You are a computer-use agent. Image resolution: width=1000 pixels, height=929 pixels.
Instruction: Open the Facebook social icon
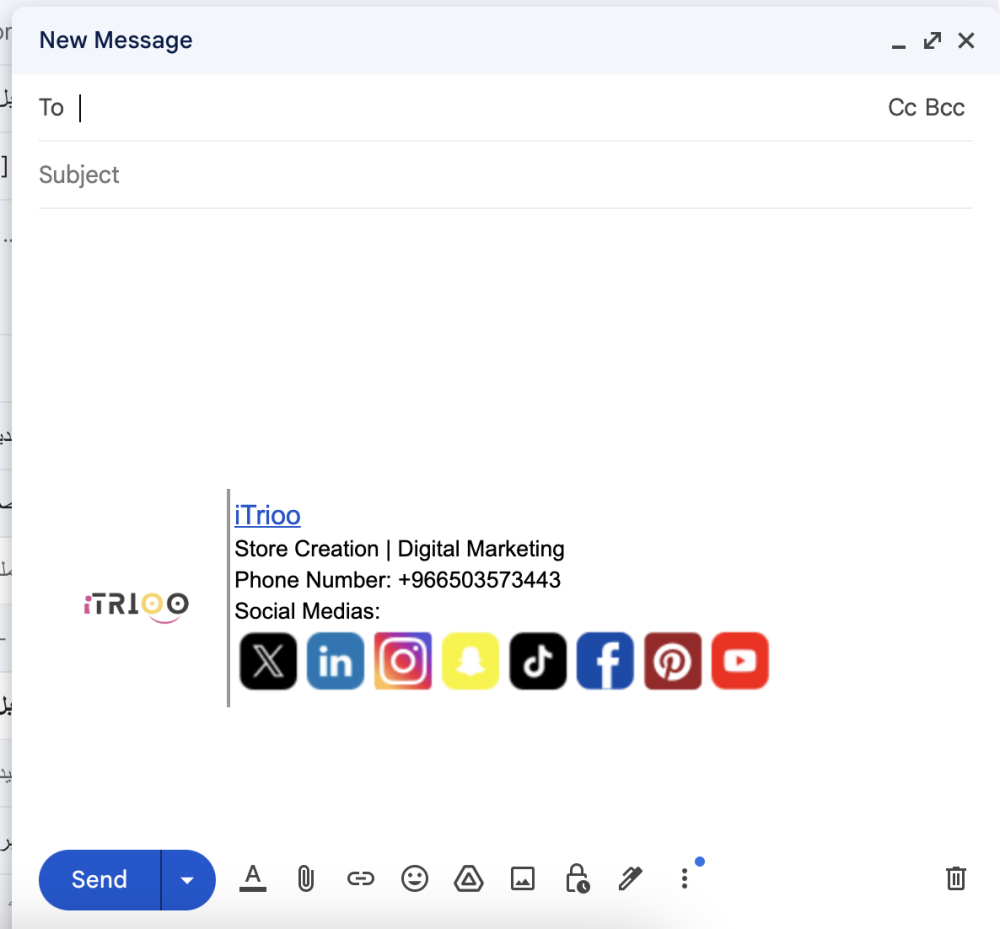click(x=605, y=661)
